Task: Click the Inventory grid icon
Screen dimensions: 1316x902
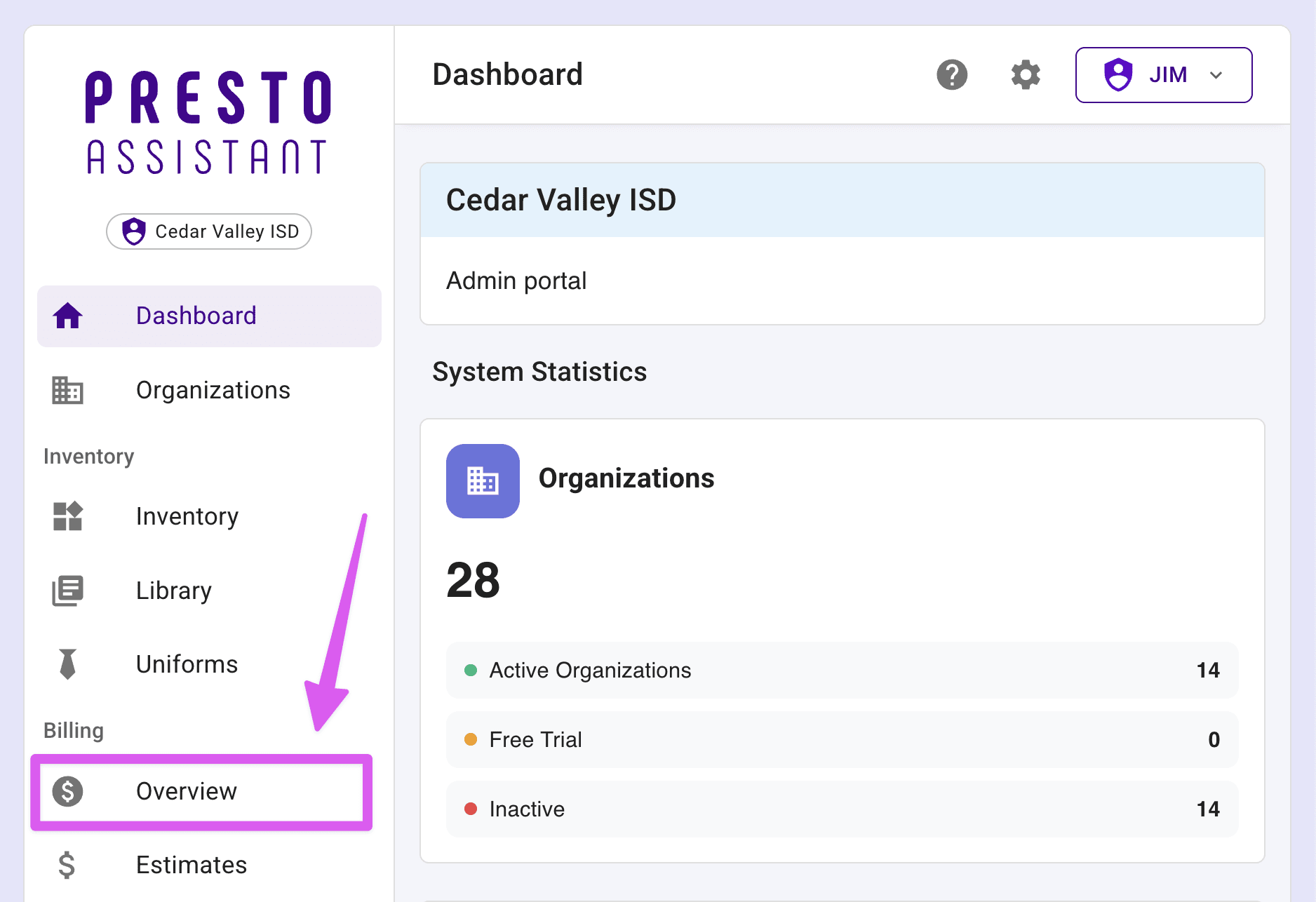Action: (67, 517)
